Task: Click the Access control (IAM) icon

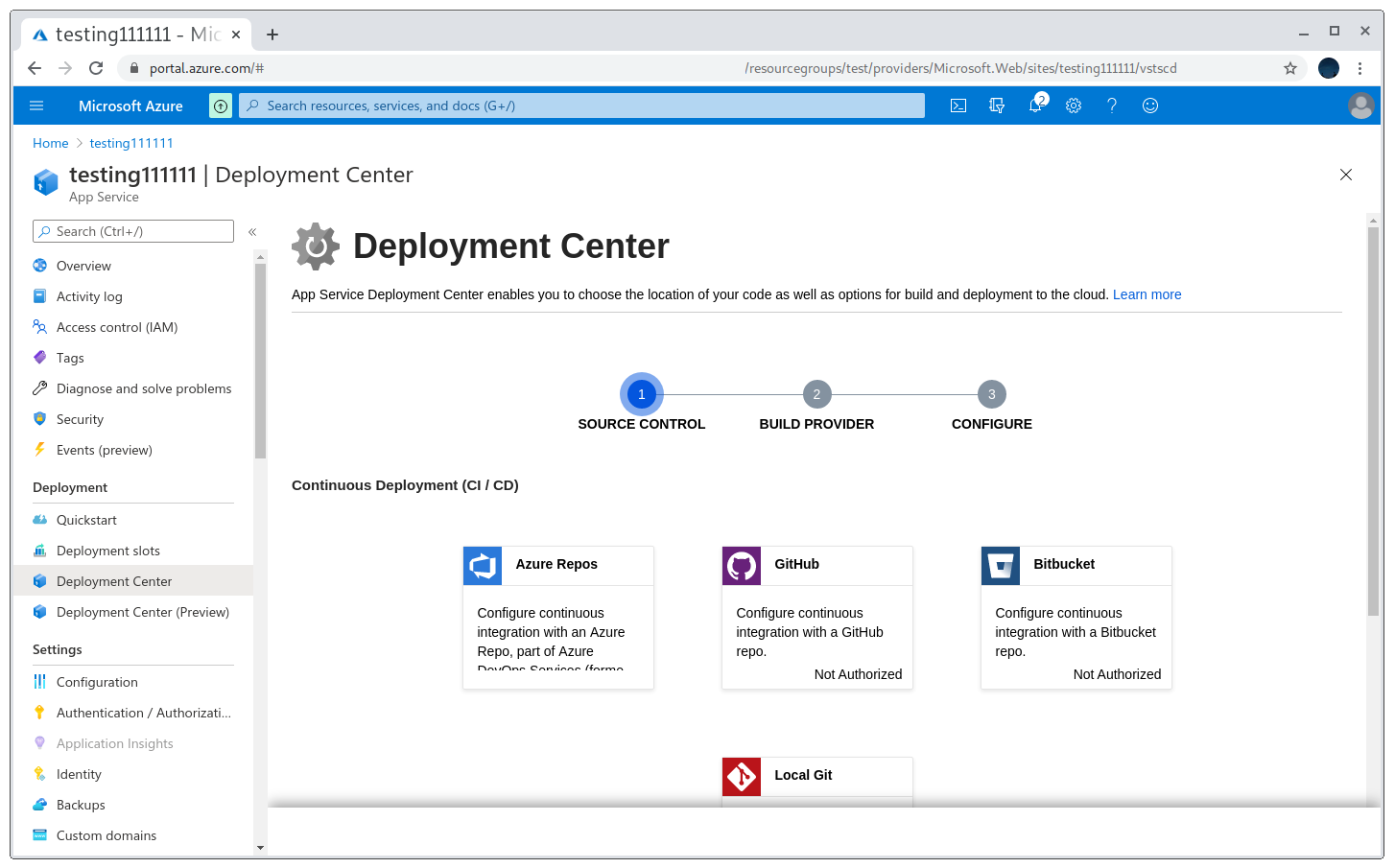Action: (39, 327)
